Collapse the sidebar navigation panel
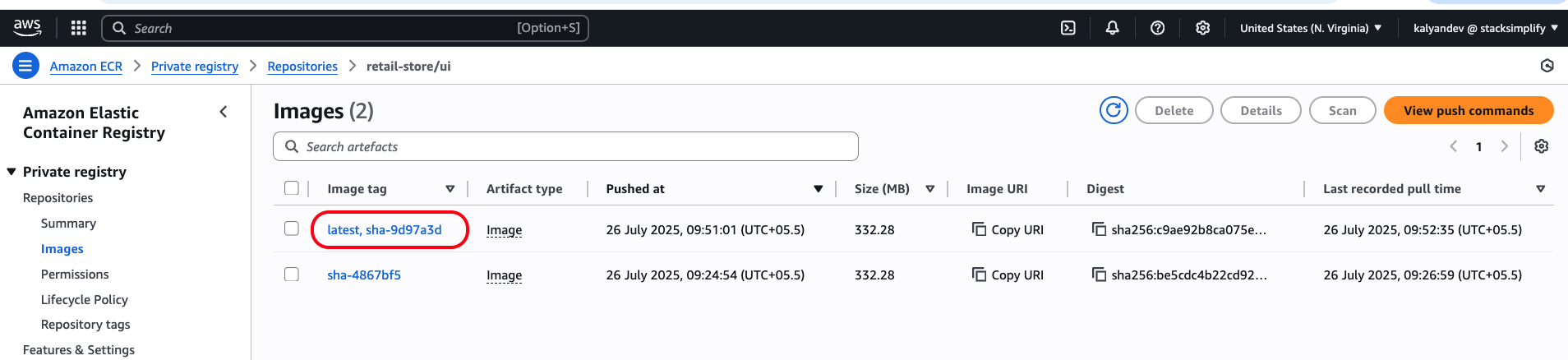This screenshot has width=1568, height=360. (x=224, y=112)
